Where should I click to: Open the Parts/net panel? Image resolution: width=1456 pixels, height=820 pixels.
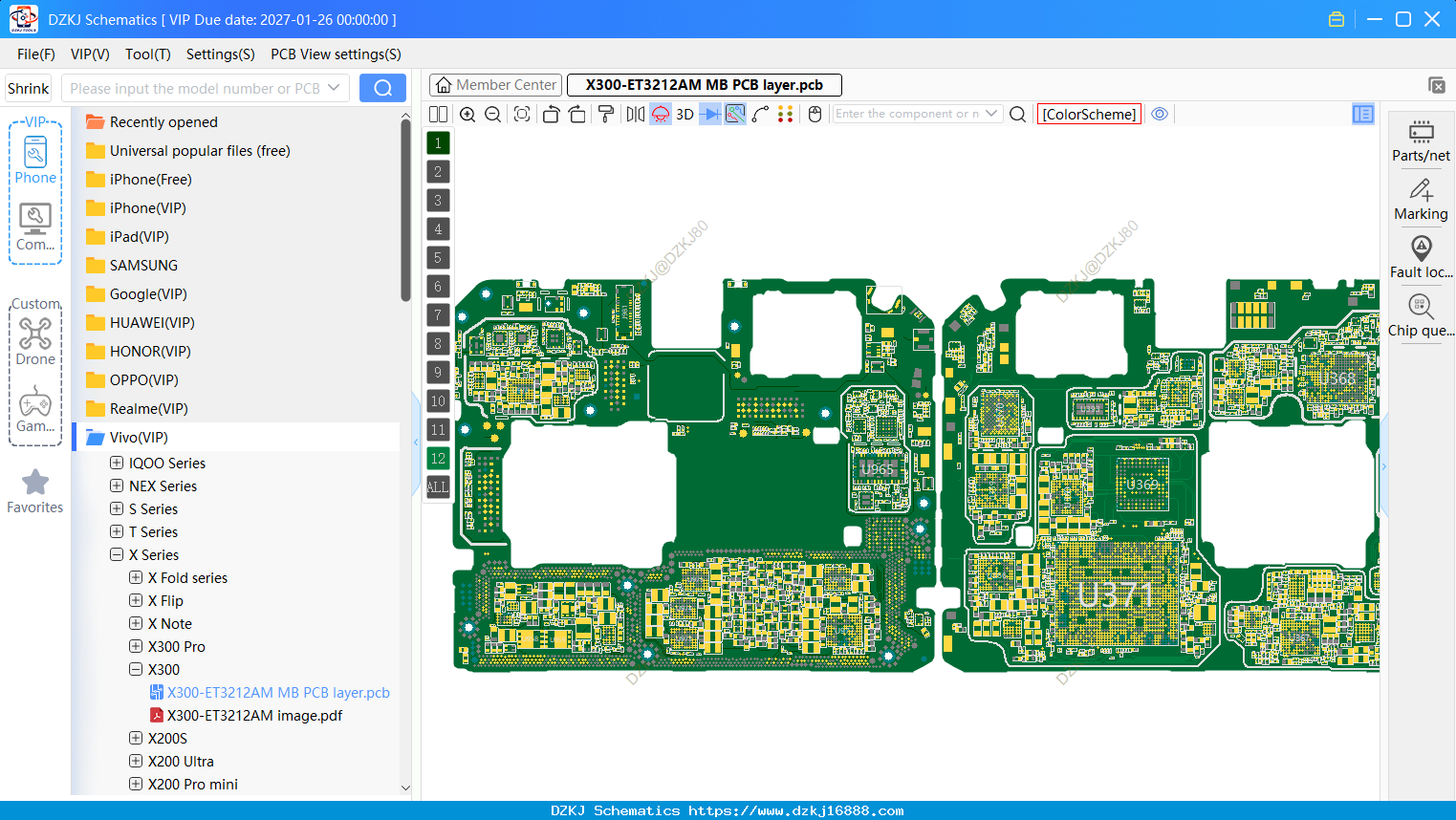point(1421,141)
